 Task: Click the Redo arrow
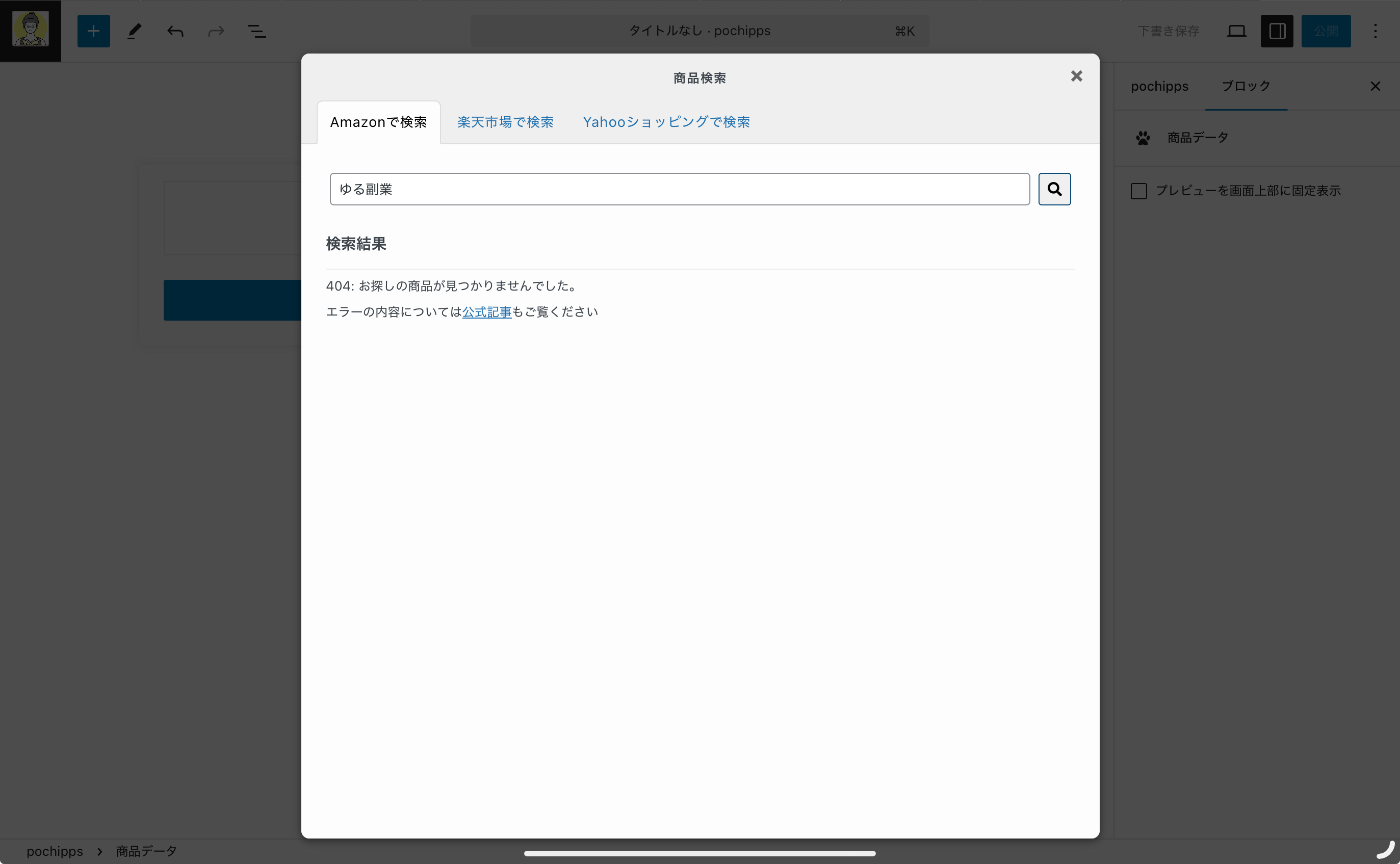(216, 31)
